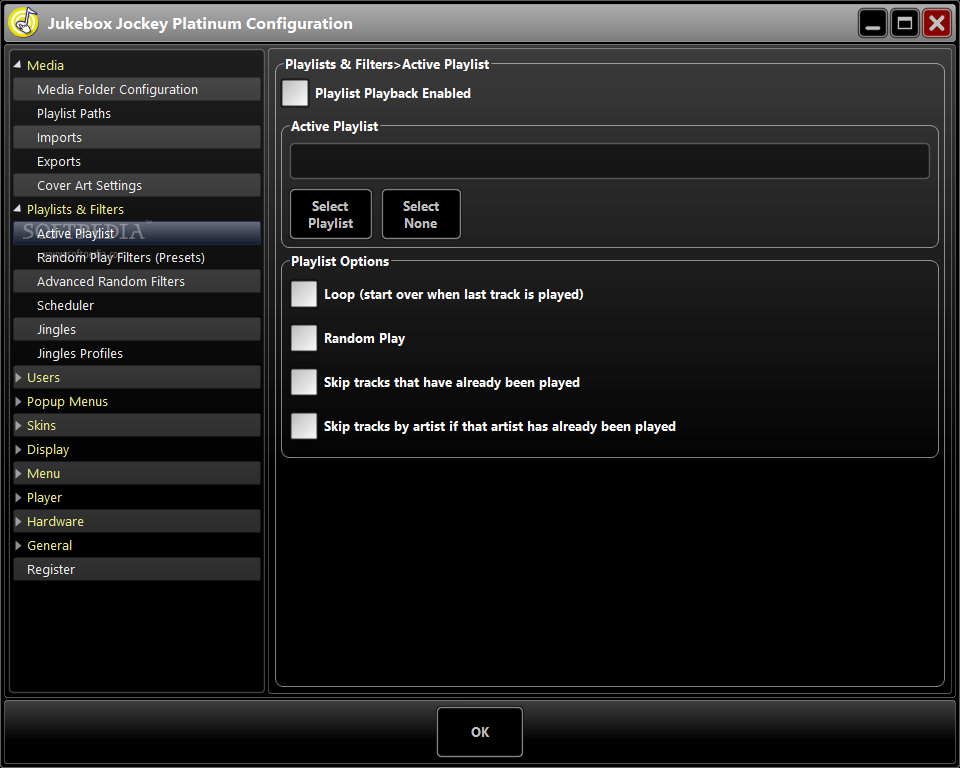Collapse the Playlists & Filters section arrow
This screenshot has width=960, height=768.
(17, 209)
